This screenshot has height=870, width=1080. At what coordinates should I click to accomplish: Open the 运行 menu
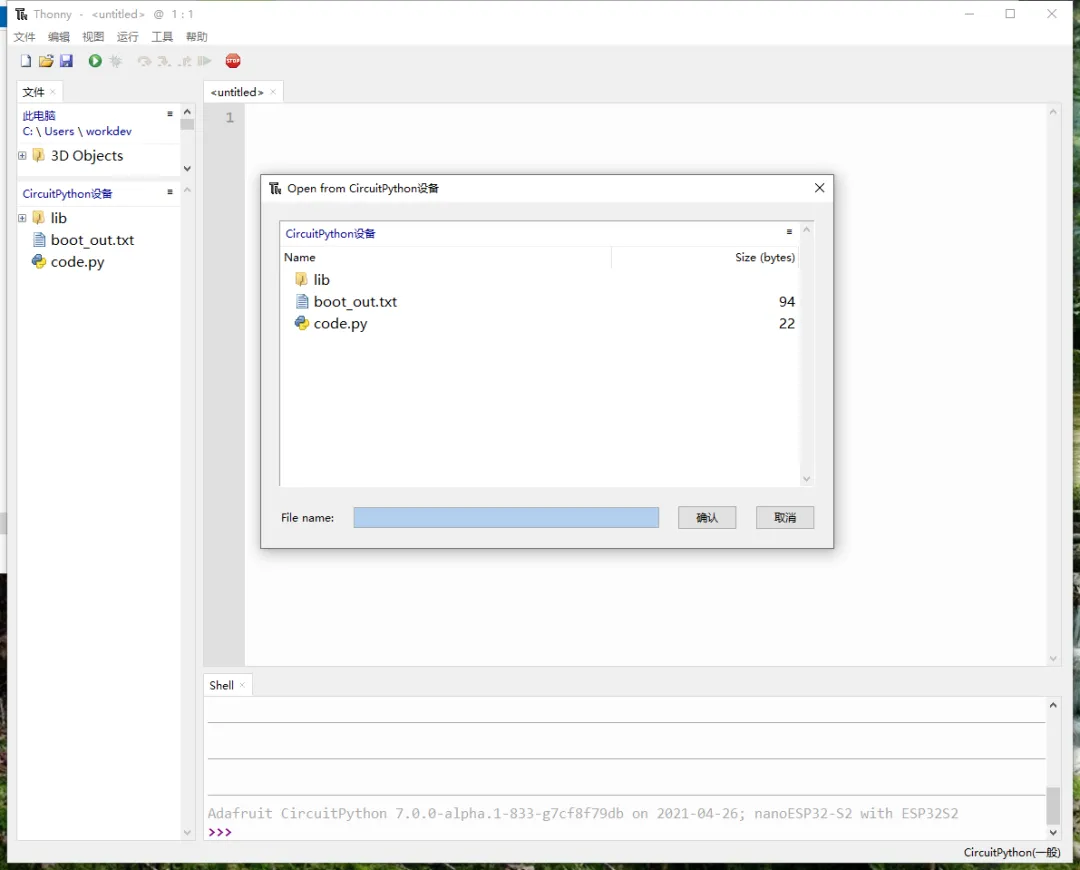pyautogui.click(x=128, y=37)
